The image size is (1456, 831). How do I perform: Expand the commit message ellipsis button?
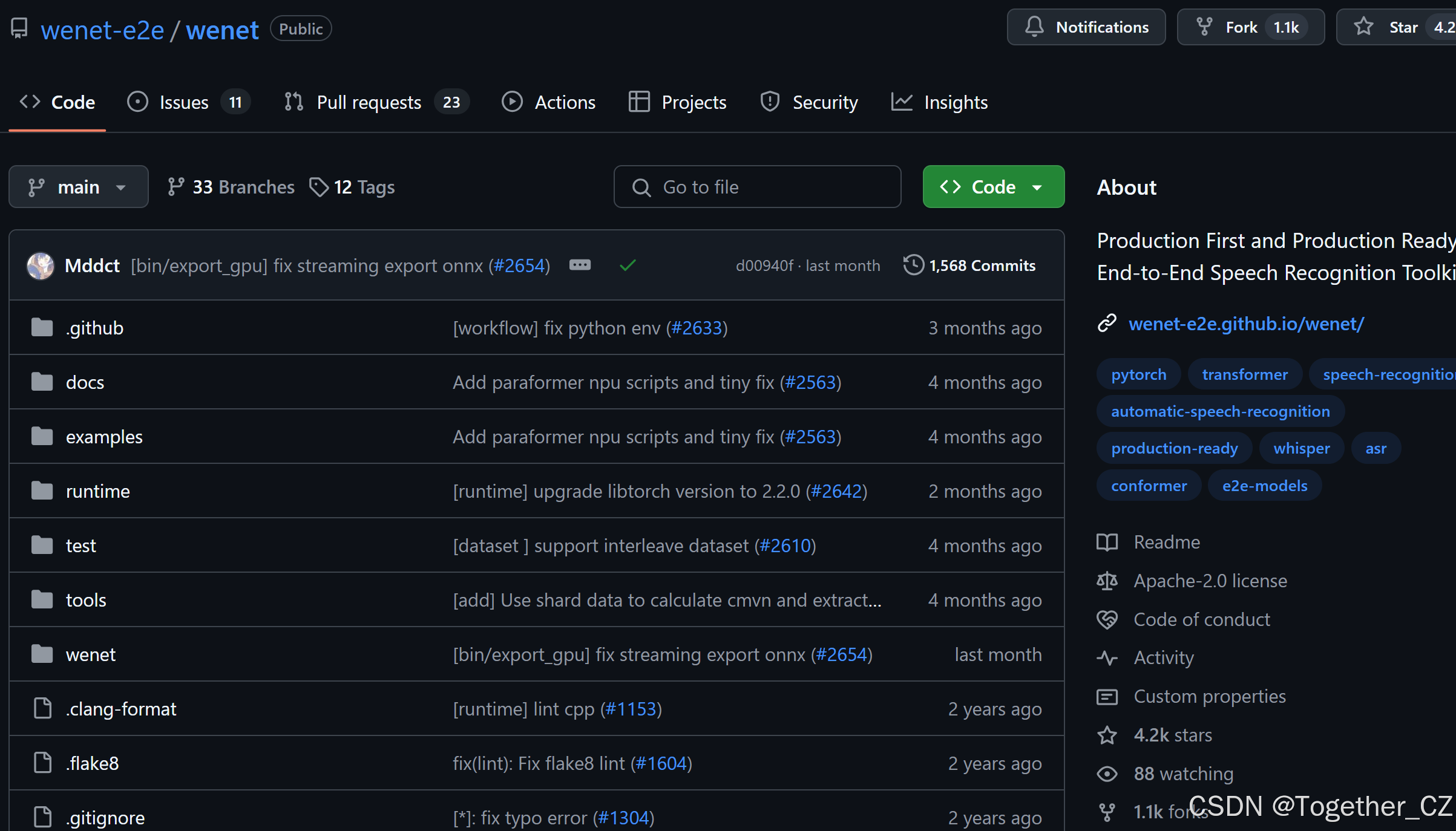pos(580,265)
